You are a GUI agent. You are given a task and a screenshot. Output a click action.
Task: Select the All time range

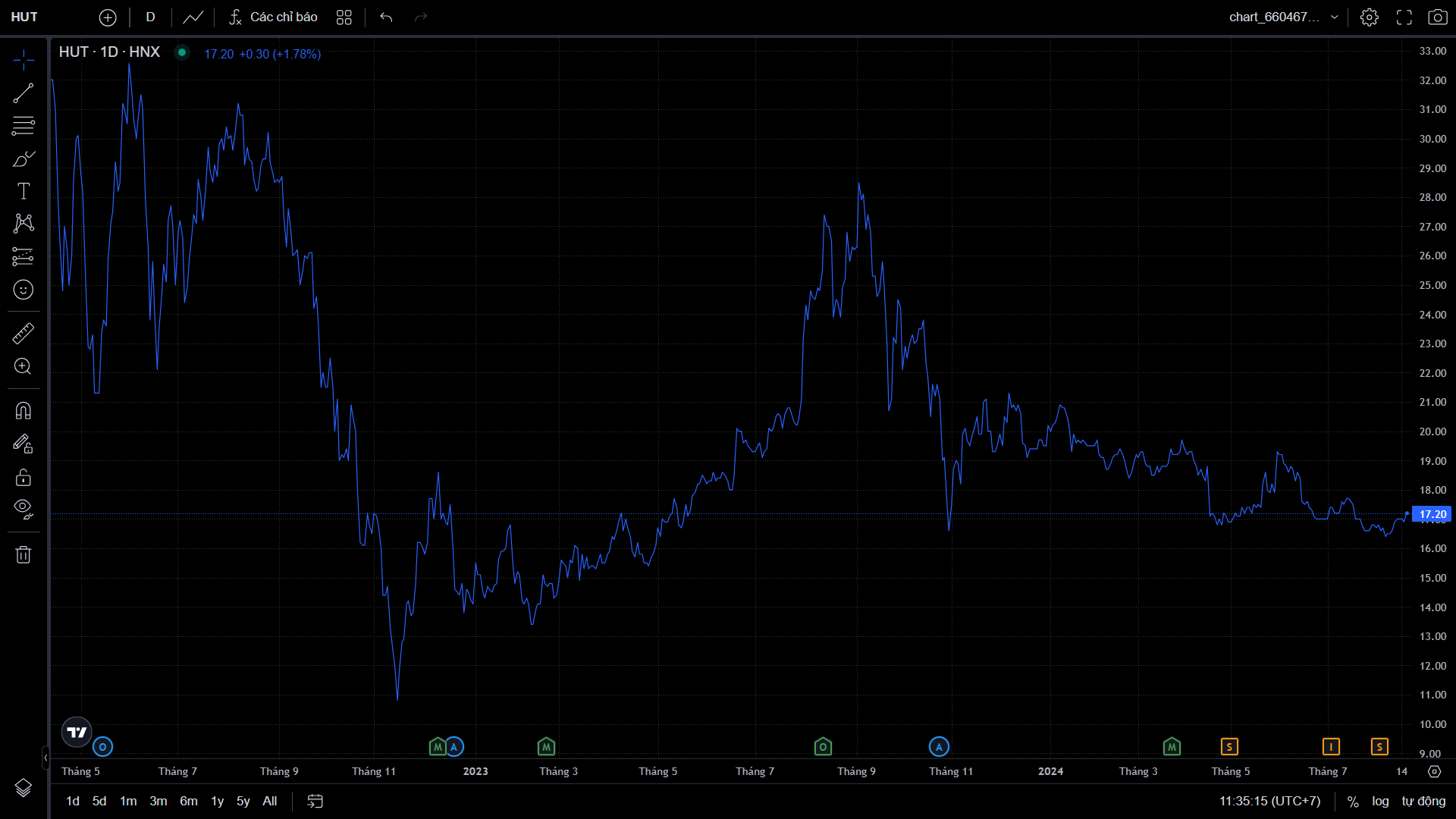point(270,802)
